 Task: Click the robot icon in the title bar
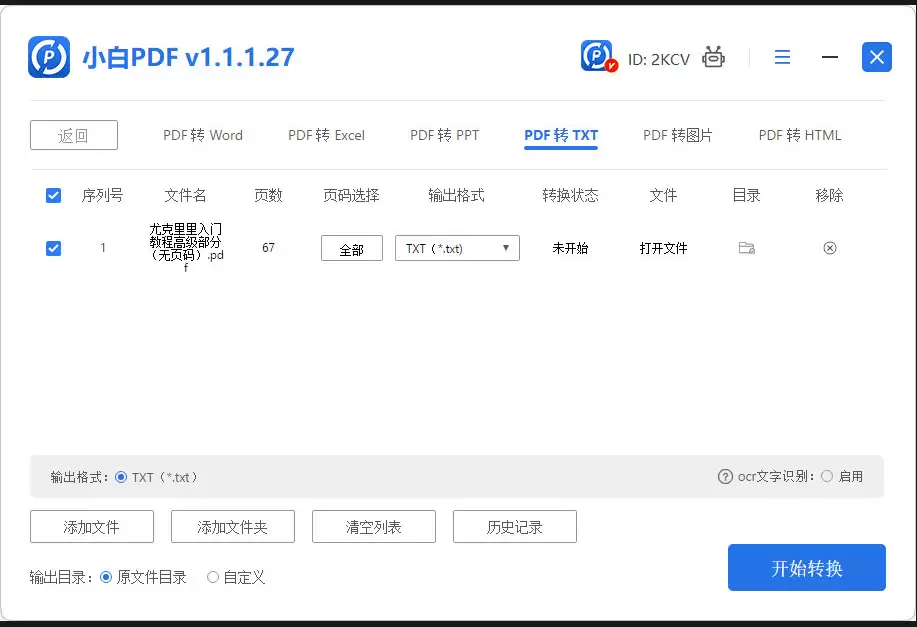click(x=713, y=57)
